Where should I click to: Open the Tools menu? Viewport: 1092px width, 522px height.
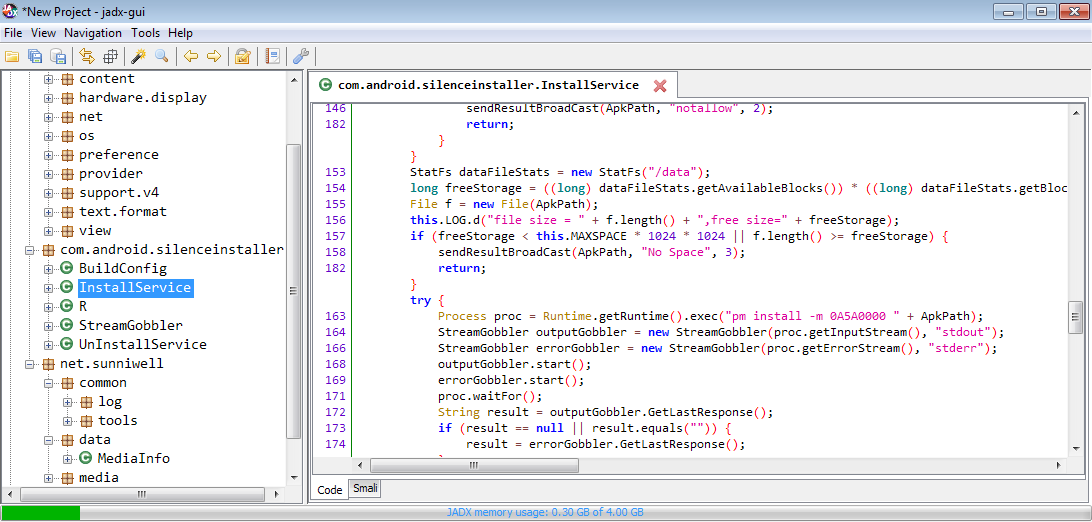[x=146, y=33]
